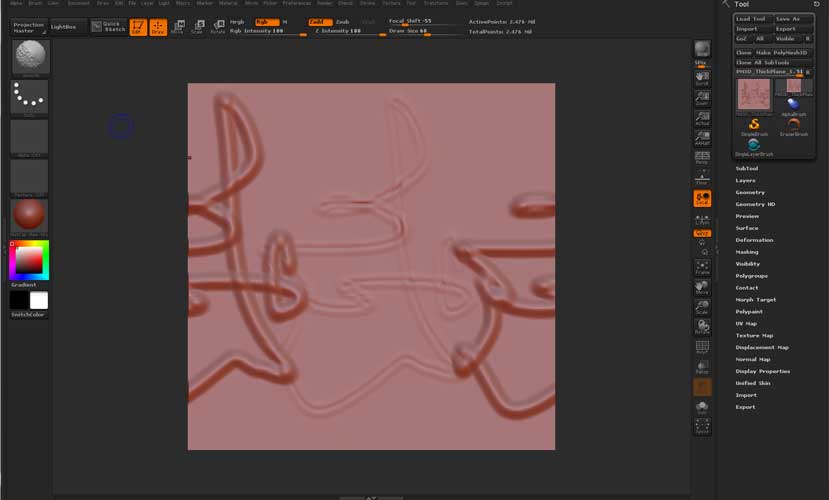
Task: Select the Scale transform tool in top shelf
Action: [198, 27]
